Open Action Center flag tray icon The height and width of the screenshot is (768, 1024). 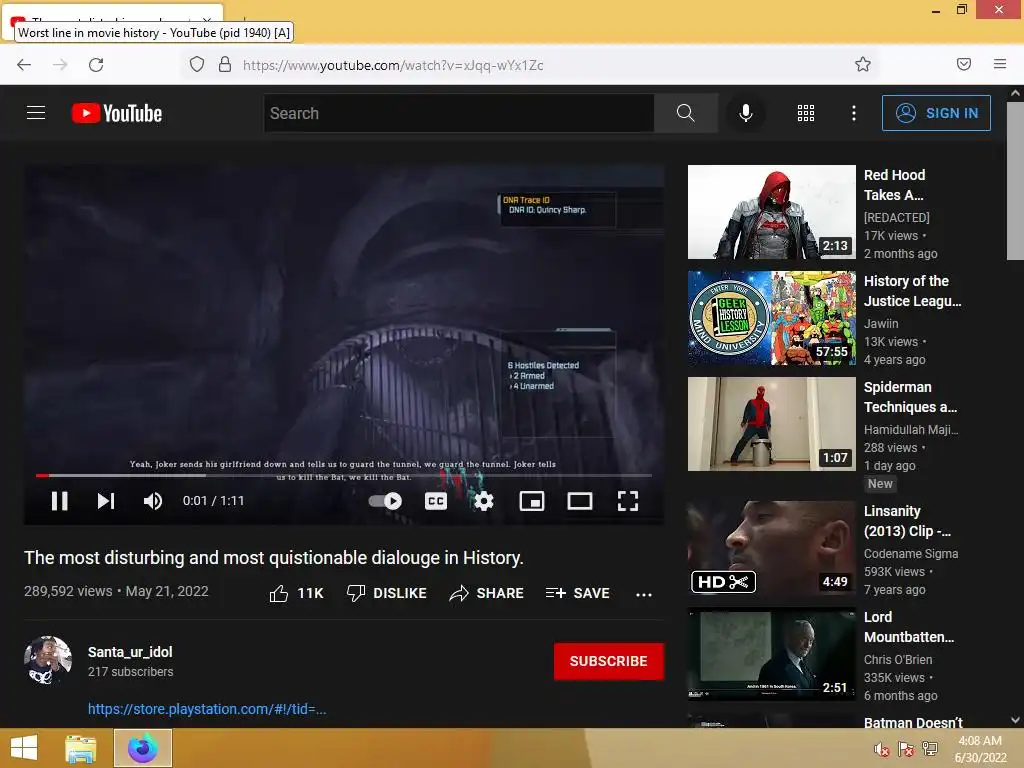coord(906,749)
